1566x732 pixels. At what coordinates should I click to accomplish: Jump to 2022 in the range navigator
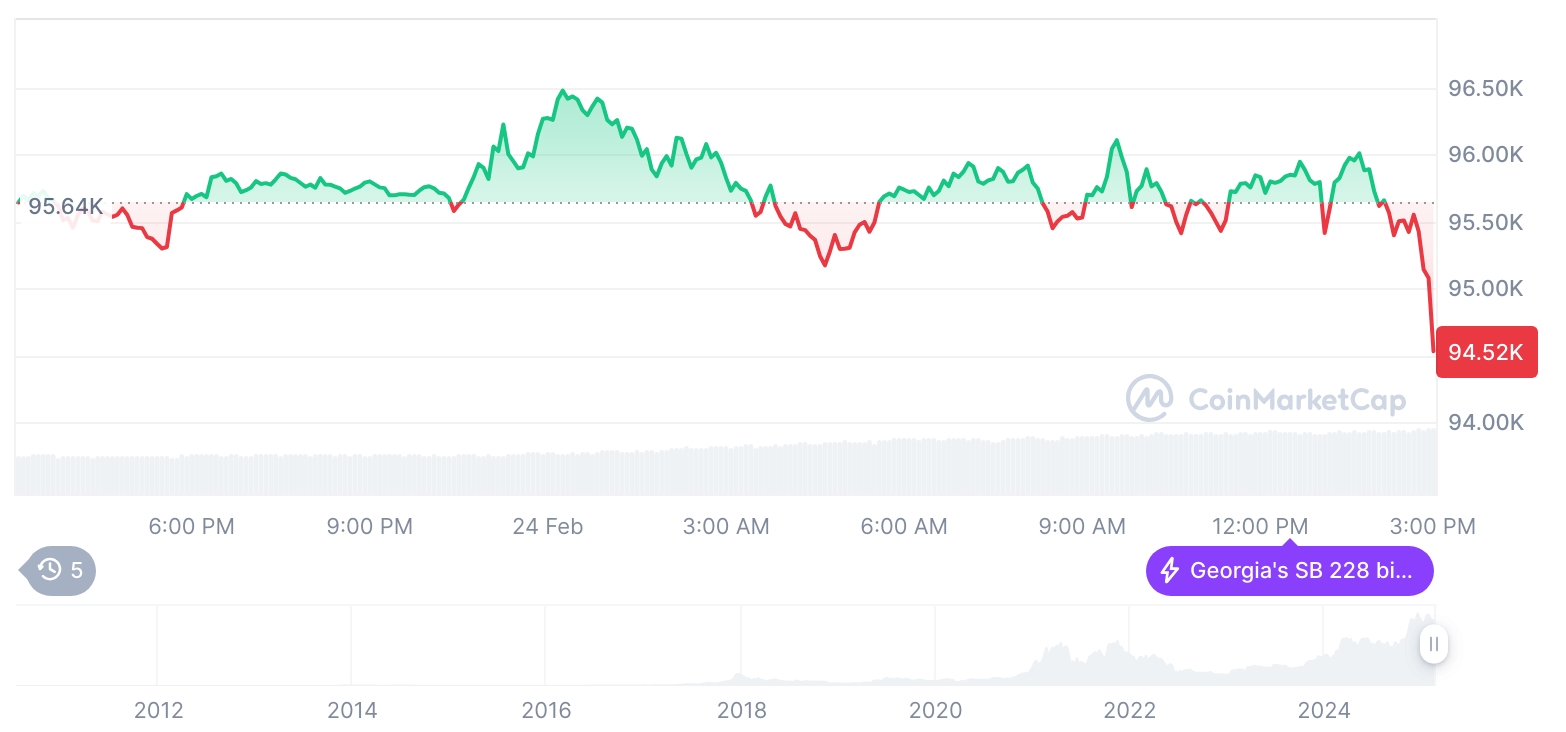click(1130, 710)
